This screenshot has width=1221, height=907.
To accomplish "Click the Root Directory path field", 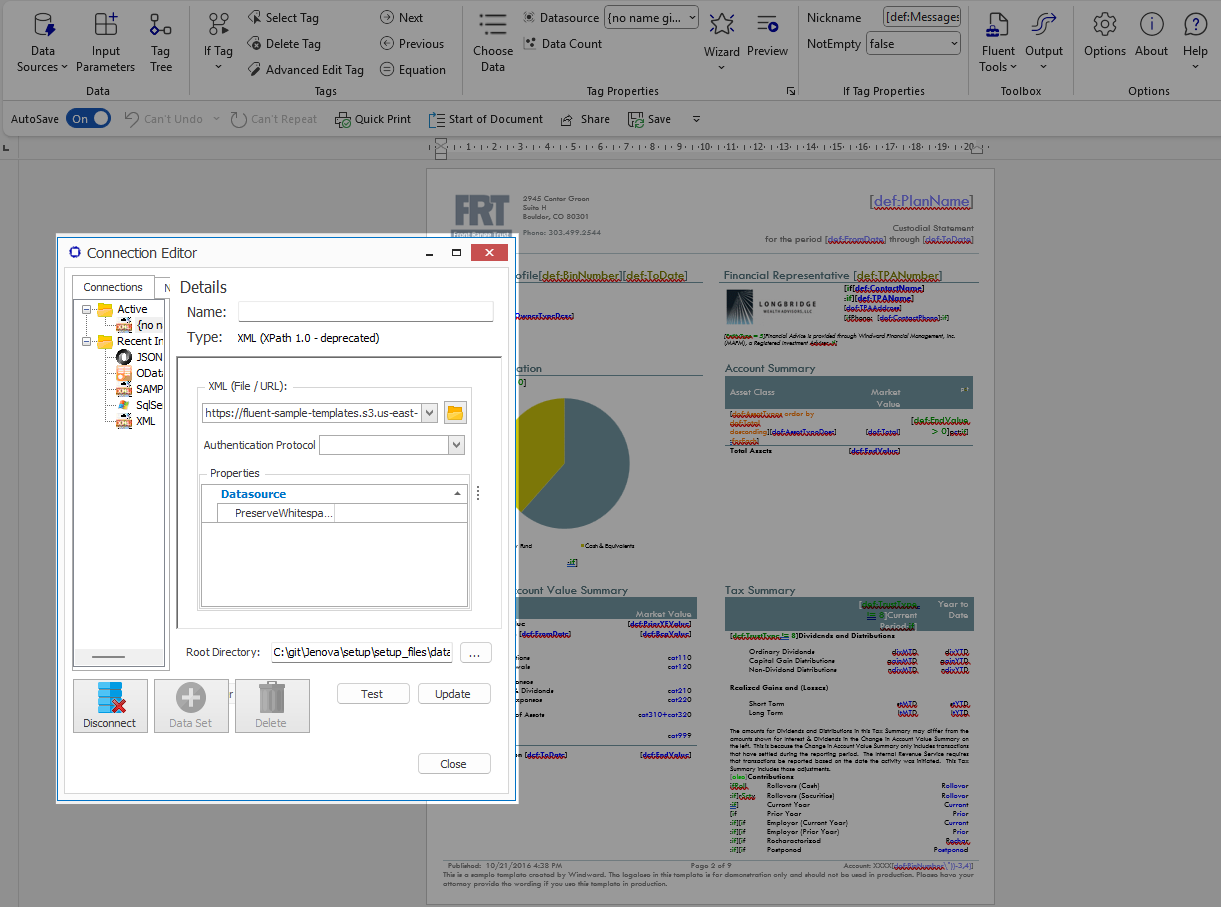I will click(362, 652).
